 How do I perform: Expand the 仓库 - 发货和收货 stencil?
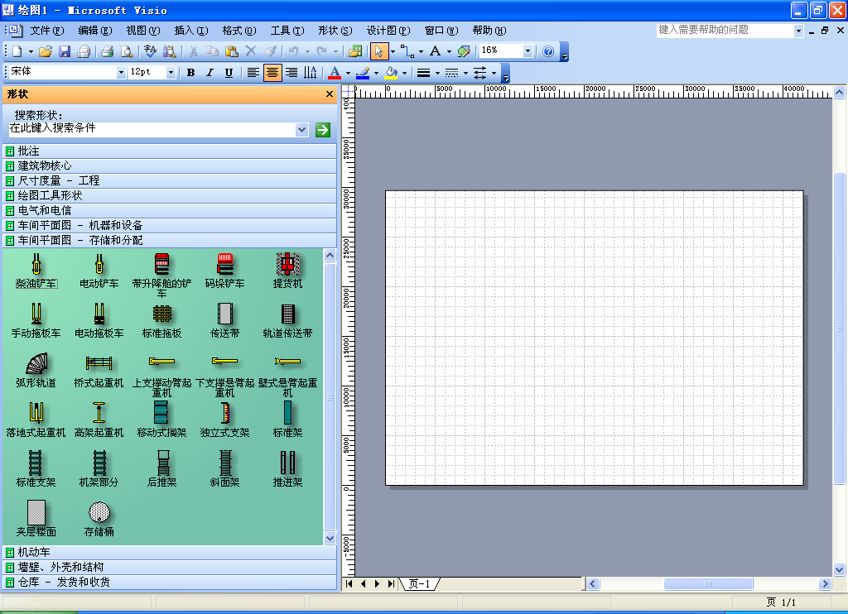click(170, 582)
